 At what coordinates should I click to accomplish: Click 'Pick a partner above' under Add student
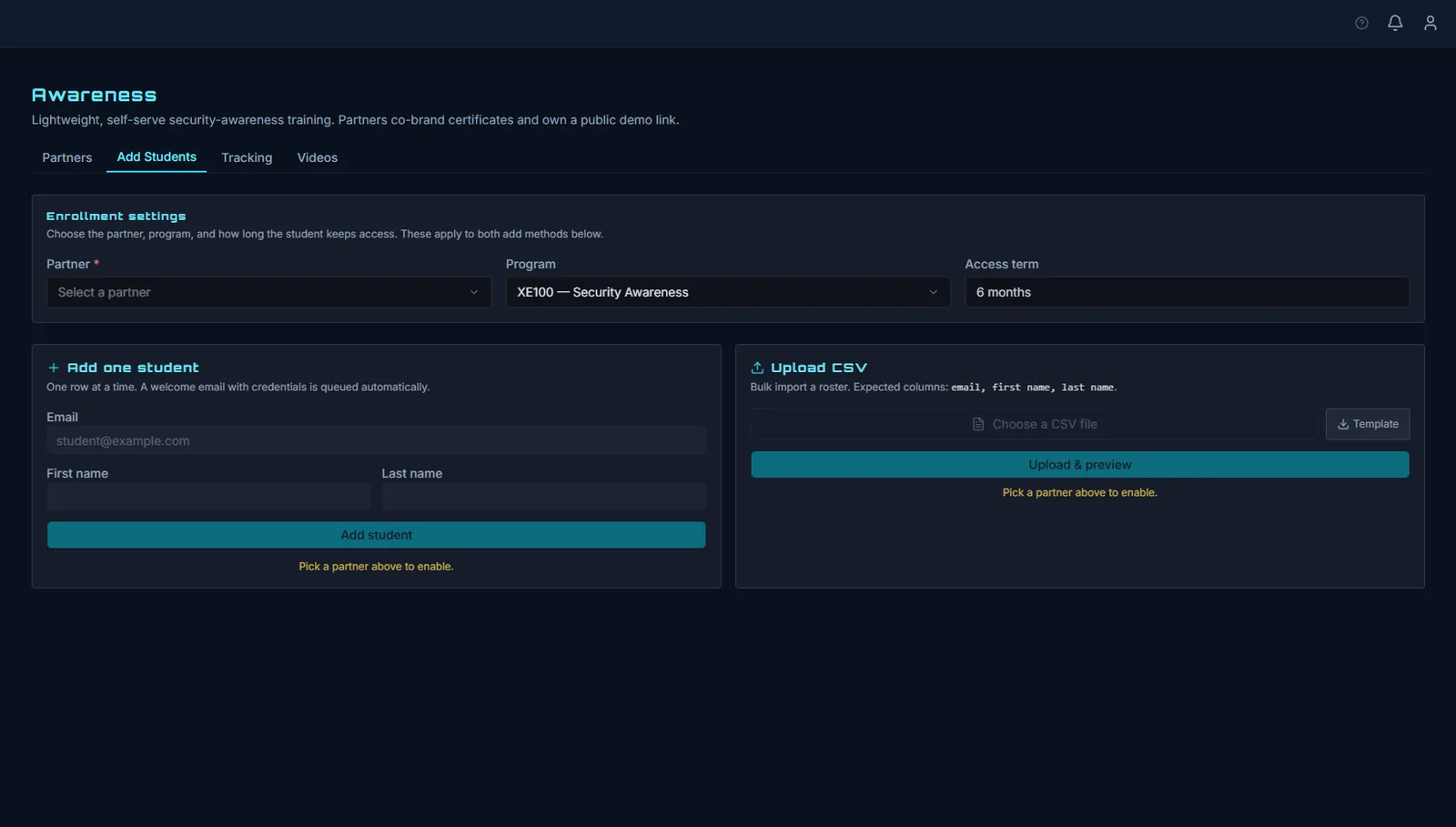[x=376, y=566]
